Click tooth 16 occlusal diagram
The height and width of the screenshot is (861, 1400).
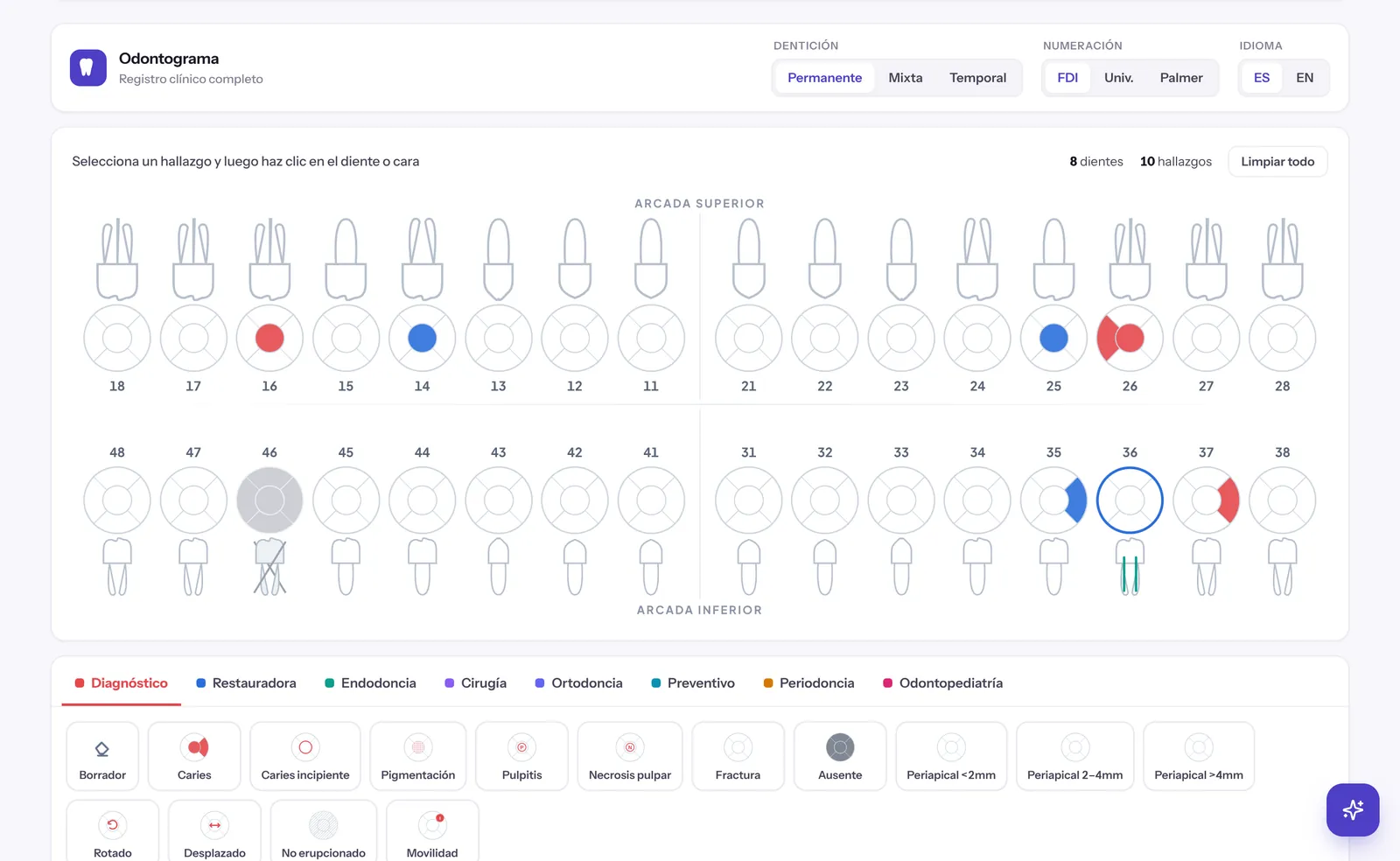[x=269, y=338]
